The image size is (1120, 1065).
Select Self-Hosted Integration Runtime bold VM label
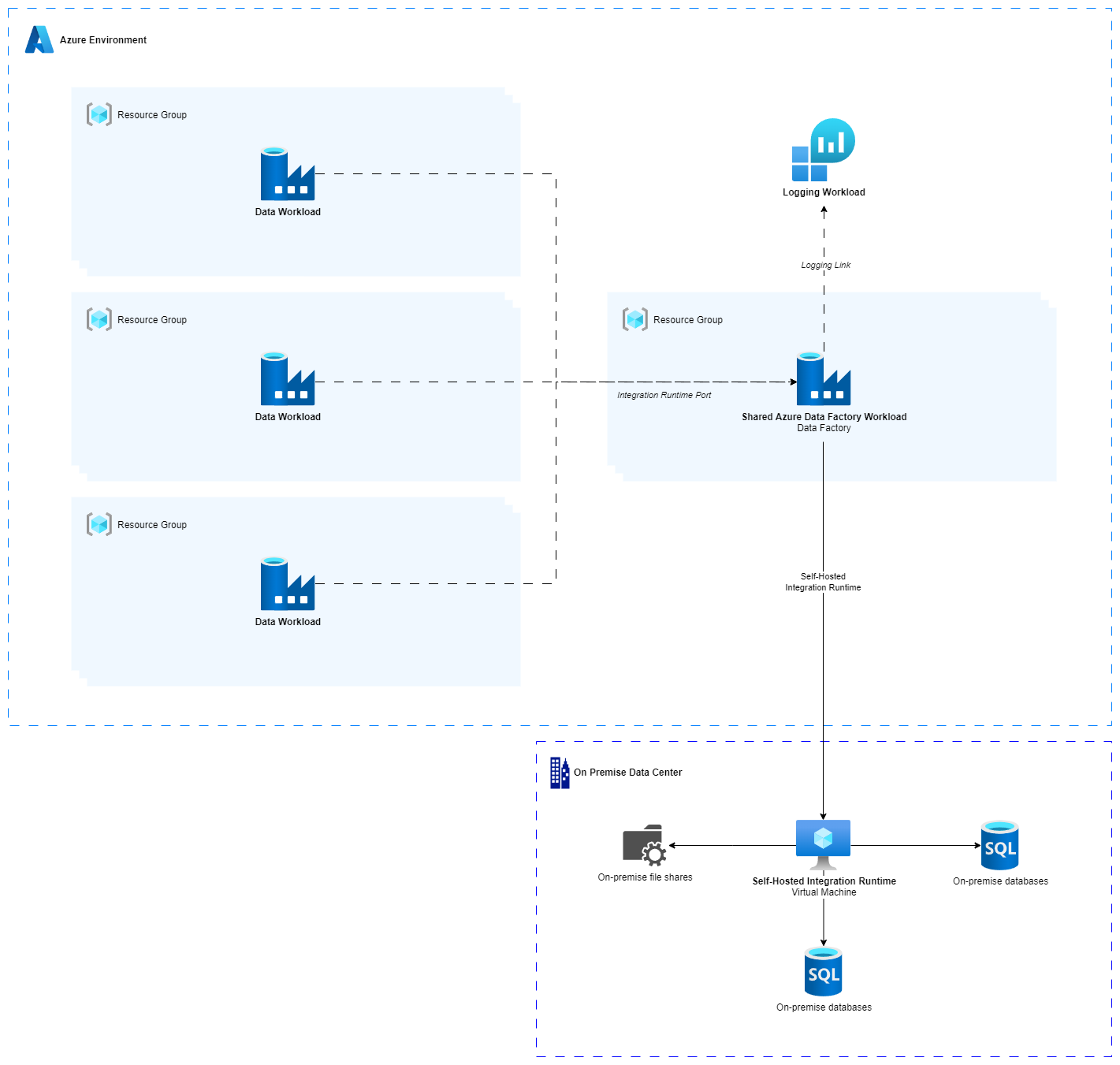pos(824,881)
